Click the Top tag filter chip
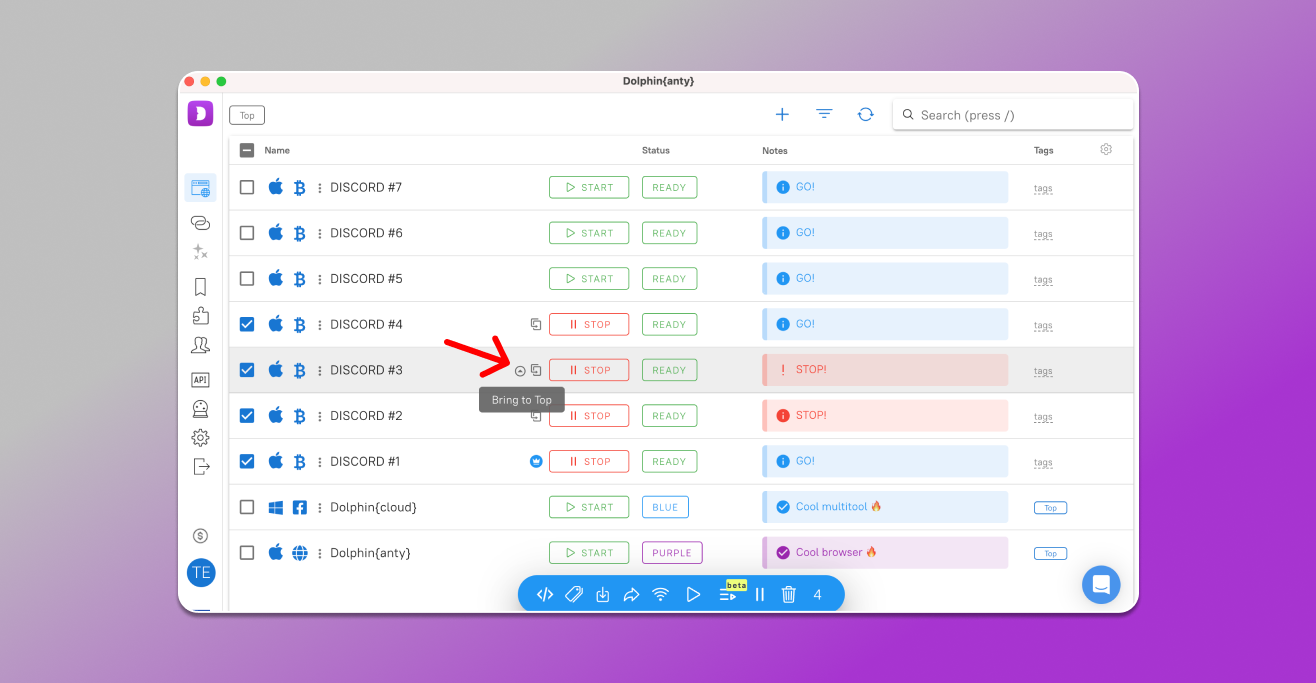 click(x=247, y=115)
